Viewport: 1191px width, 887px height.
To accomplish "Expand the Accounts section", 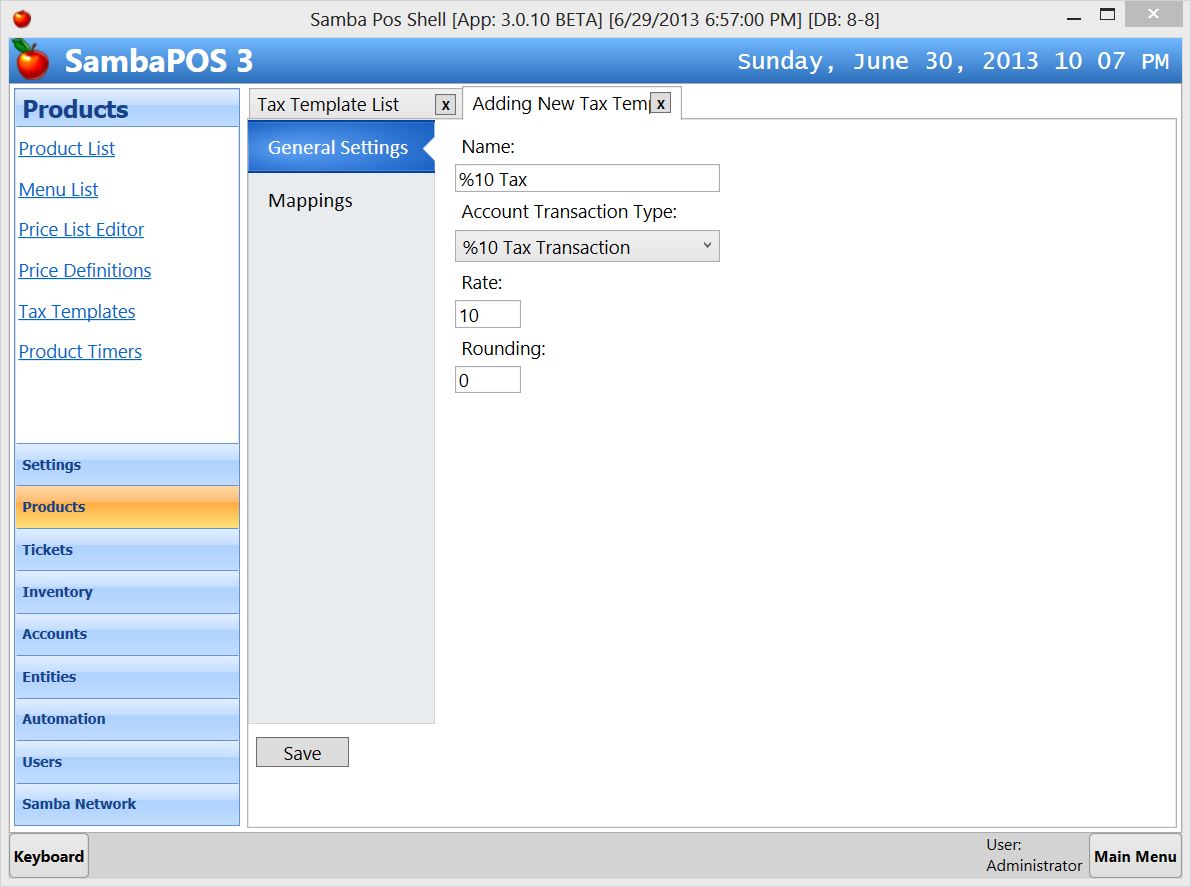I will coord(126,634).
